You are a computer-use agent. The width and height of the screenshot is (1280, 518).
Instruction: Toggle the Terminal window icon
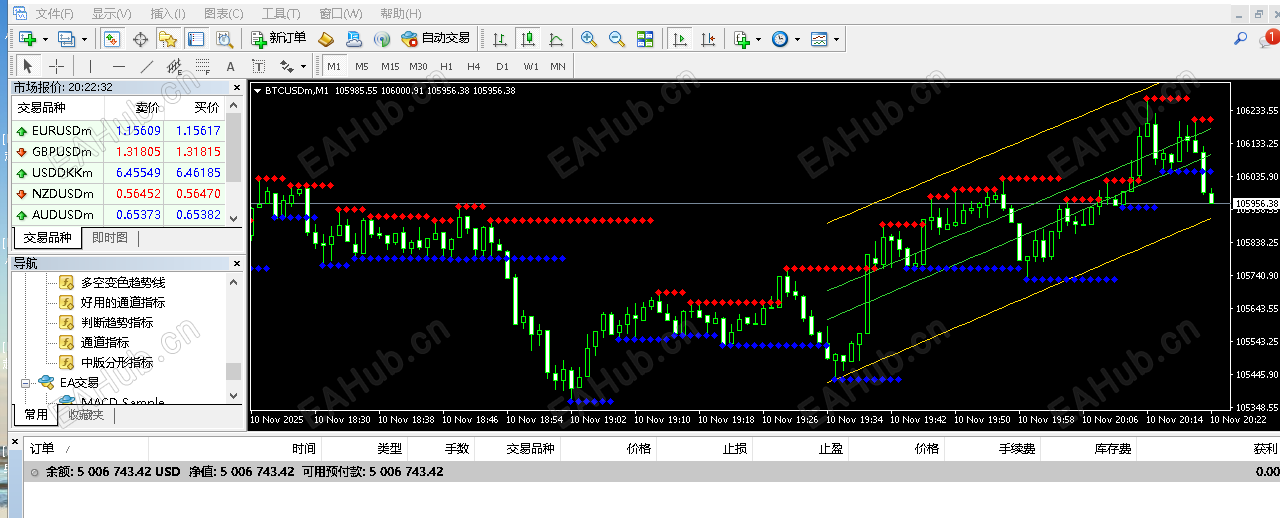pos(196,39)
